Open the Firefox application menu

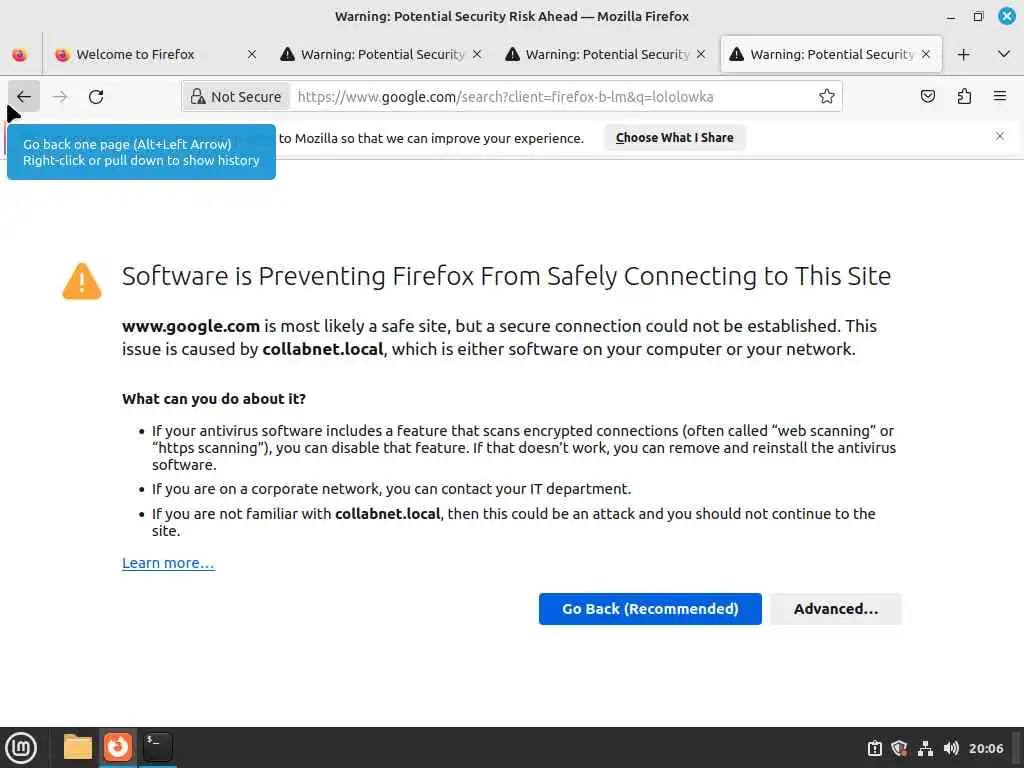click(x=999, y=97)
